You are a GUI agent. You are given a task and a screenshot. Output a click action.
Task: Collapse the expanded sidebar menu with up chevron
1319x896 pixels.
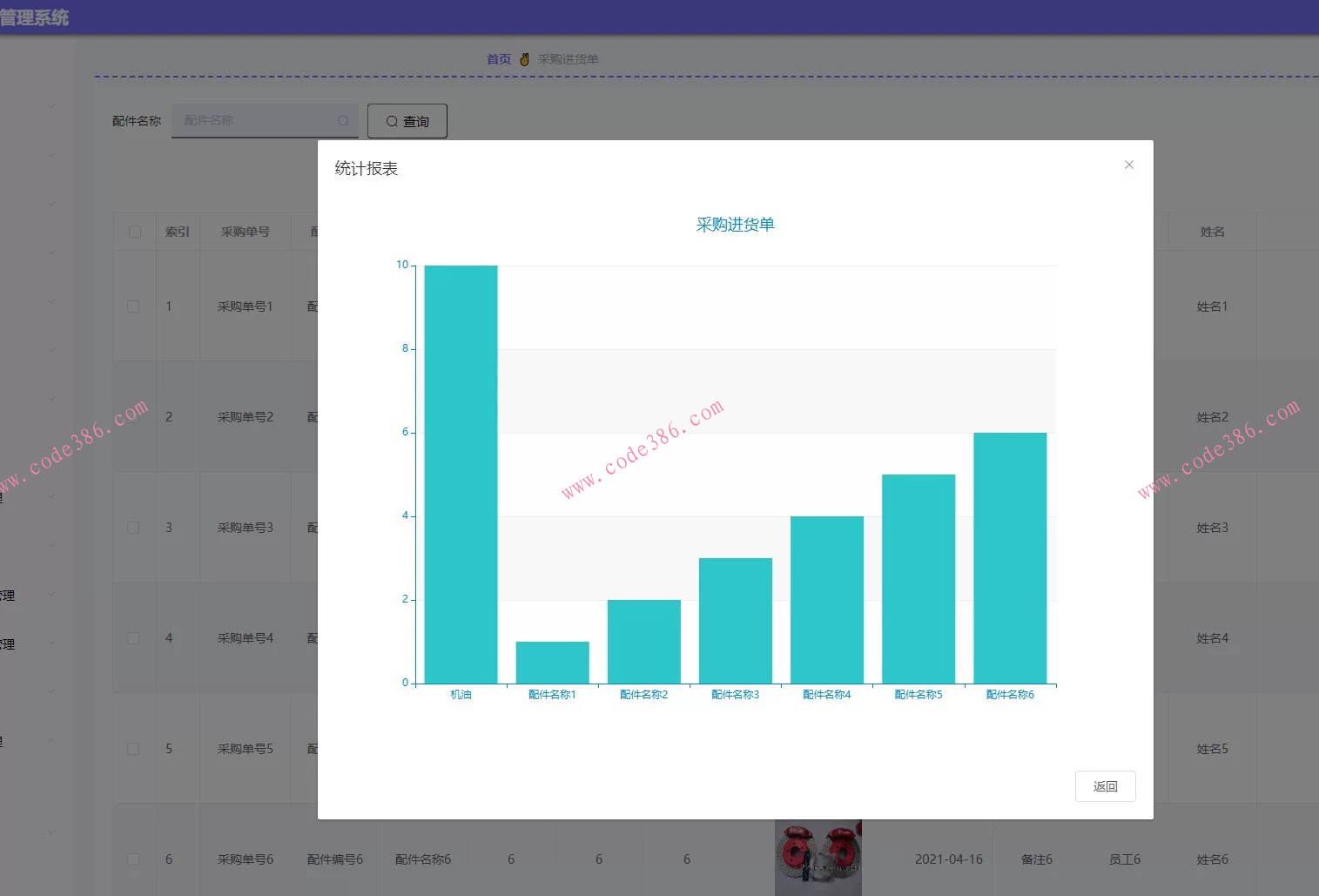(x=51, y=741)
